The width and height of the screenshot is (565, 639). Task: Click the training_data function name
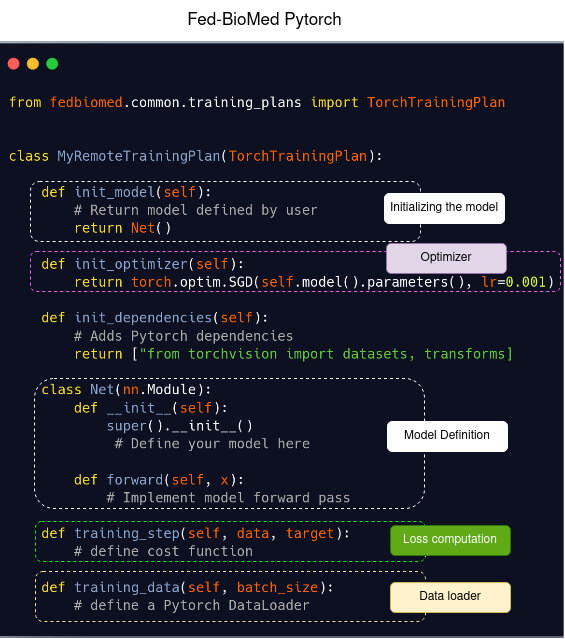tap(127, 587)
